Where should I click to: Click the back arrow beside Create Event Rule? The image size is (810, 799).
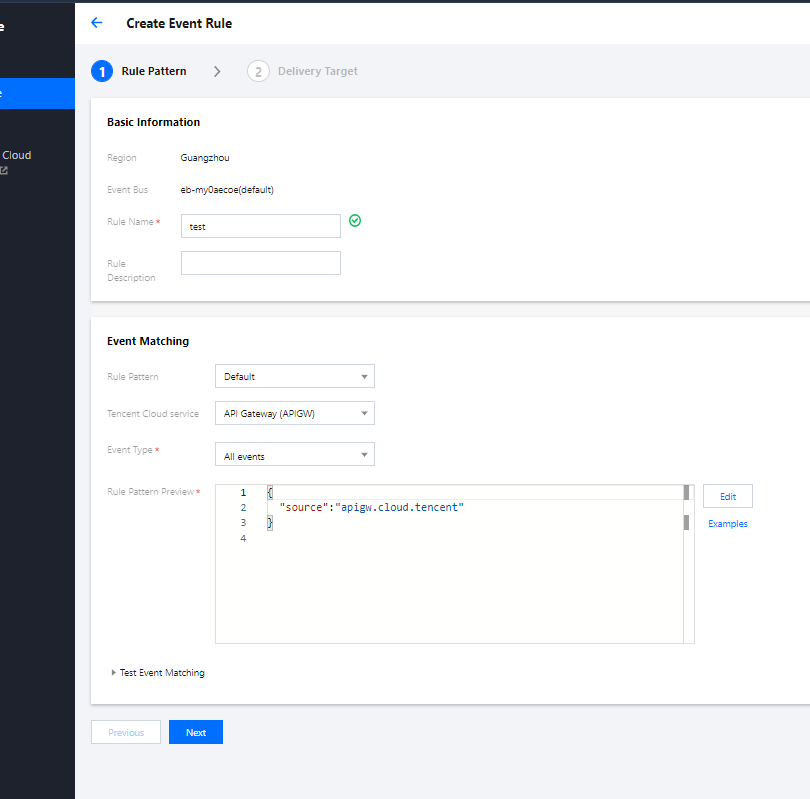(x=96, y=23)
